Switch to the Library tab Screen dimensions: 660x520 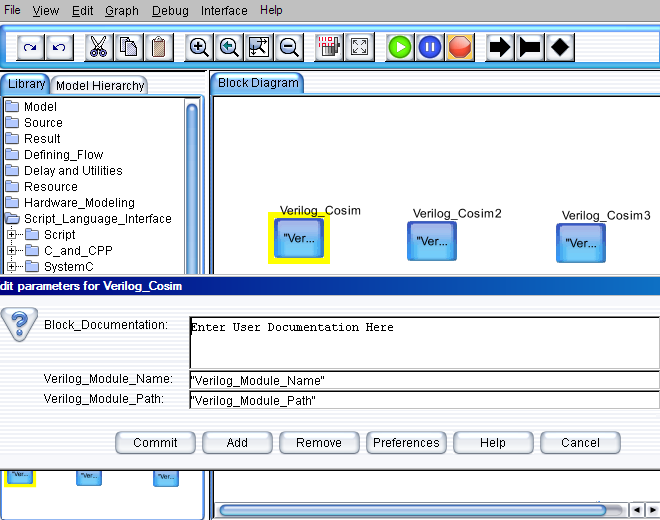pos(26,84)
